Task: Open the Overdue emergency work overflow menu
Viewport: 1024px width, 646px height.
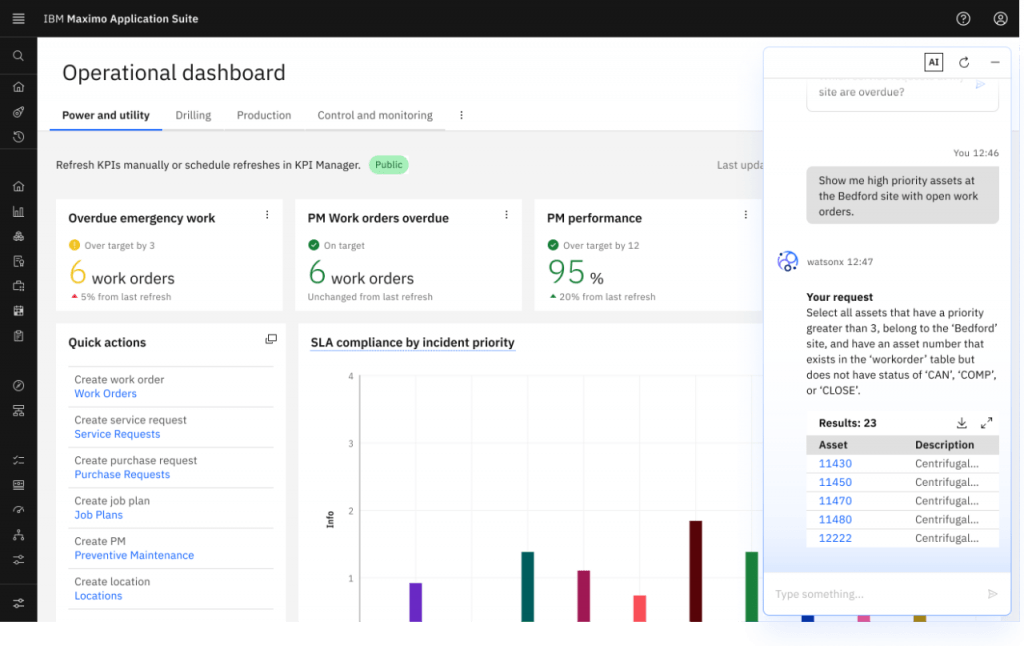Action: point(267,214)
